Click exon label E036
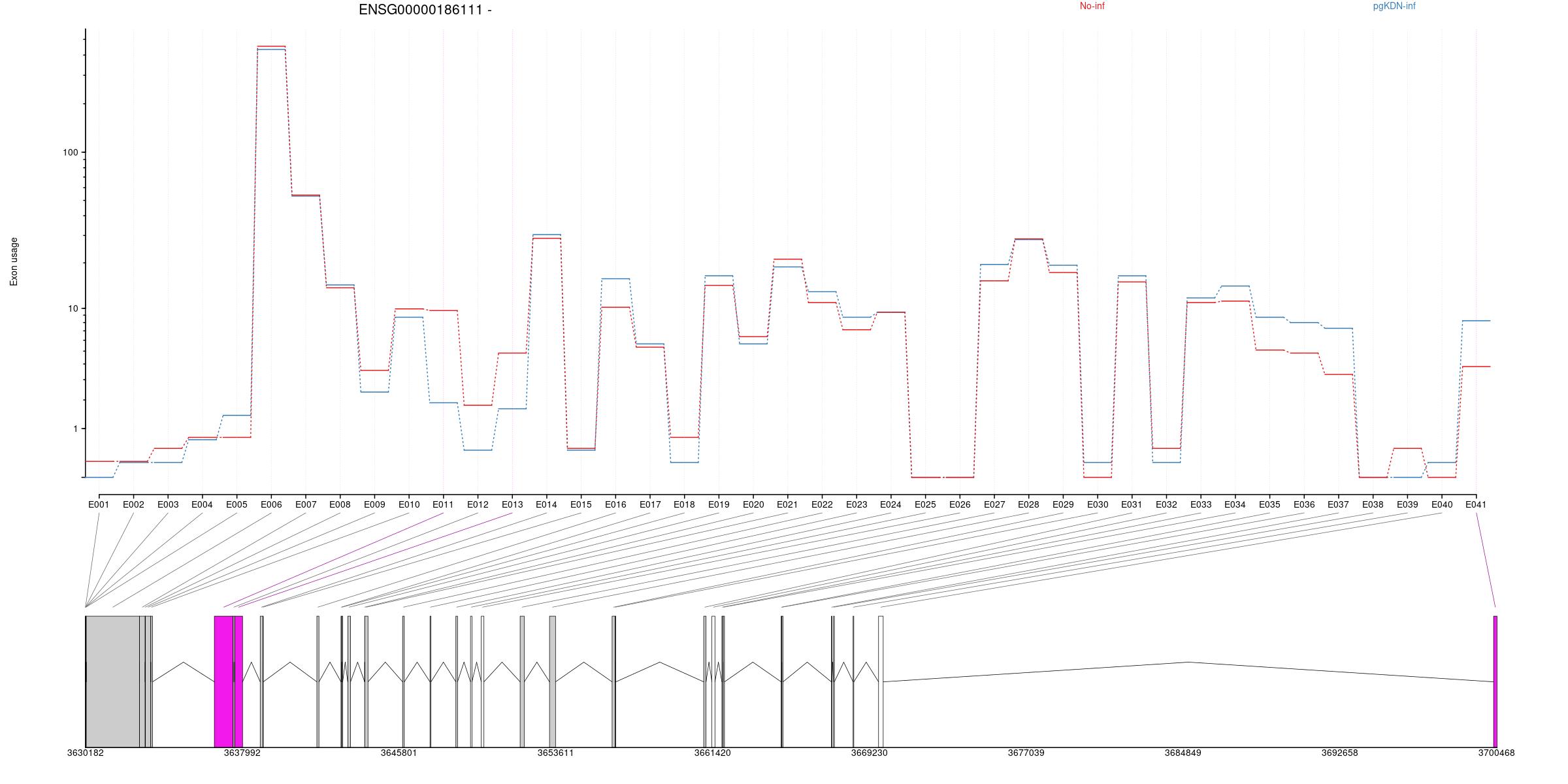Screen dimensions: 1568x784 click(x=1304, y=504)
